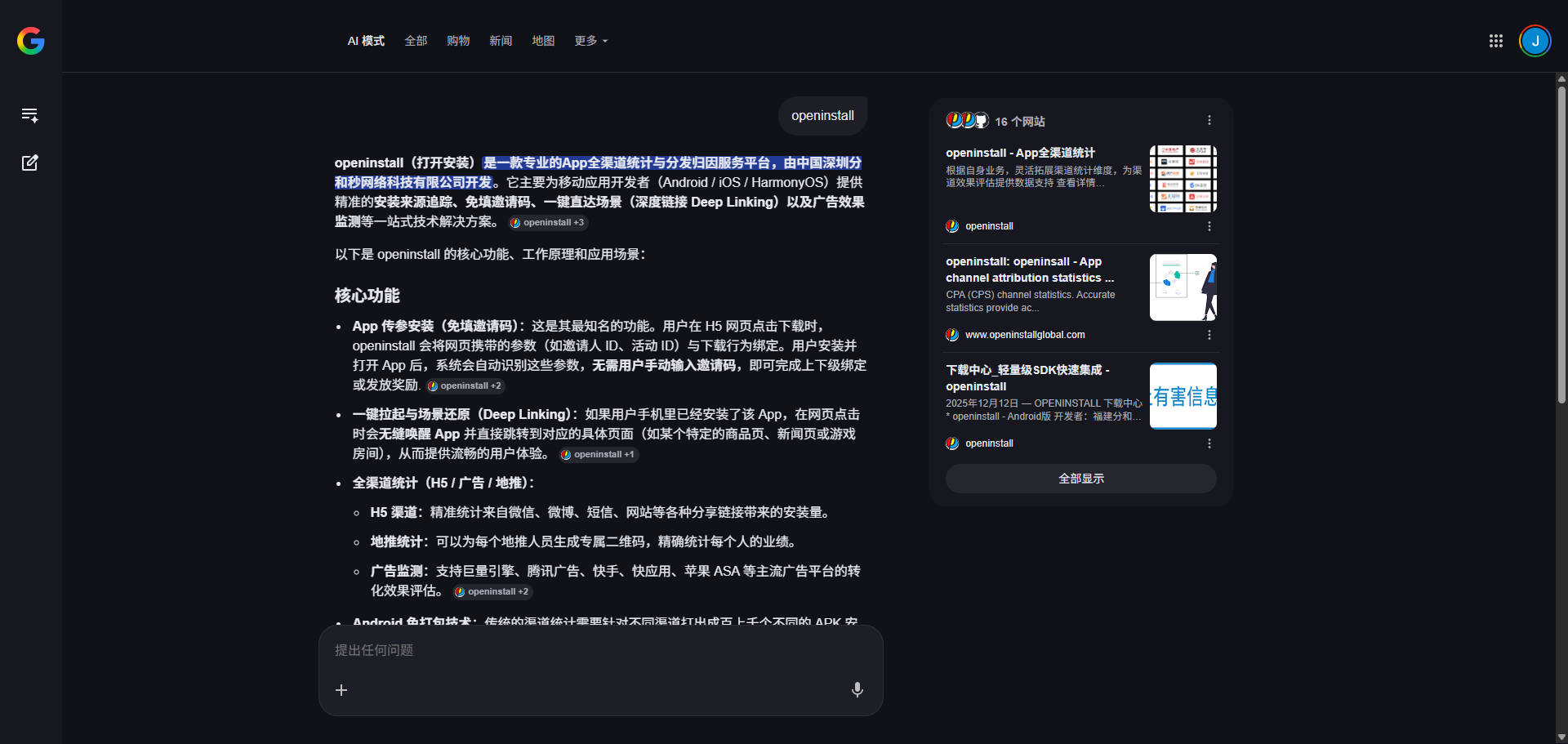Expand the 更多 dropdown menu
1568x744 pixels.
(590, 41)
